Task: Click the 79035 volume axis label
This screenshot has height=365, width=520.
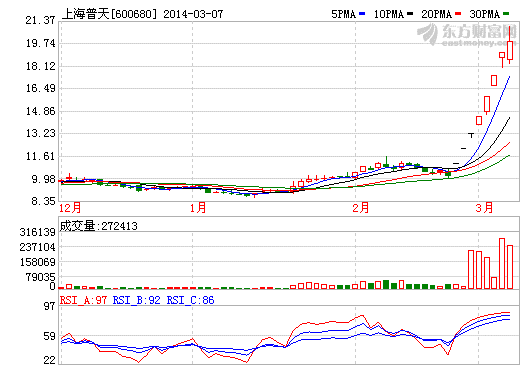Action: pos(41,277)
